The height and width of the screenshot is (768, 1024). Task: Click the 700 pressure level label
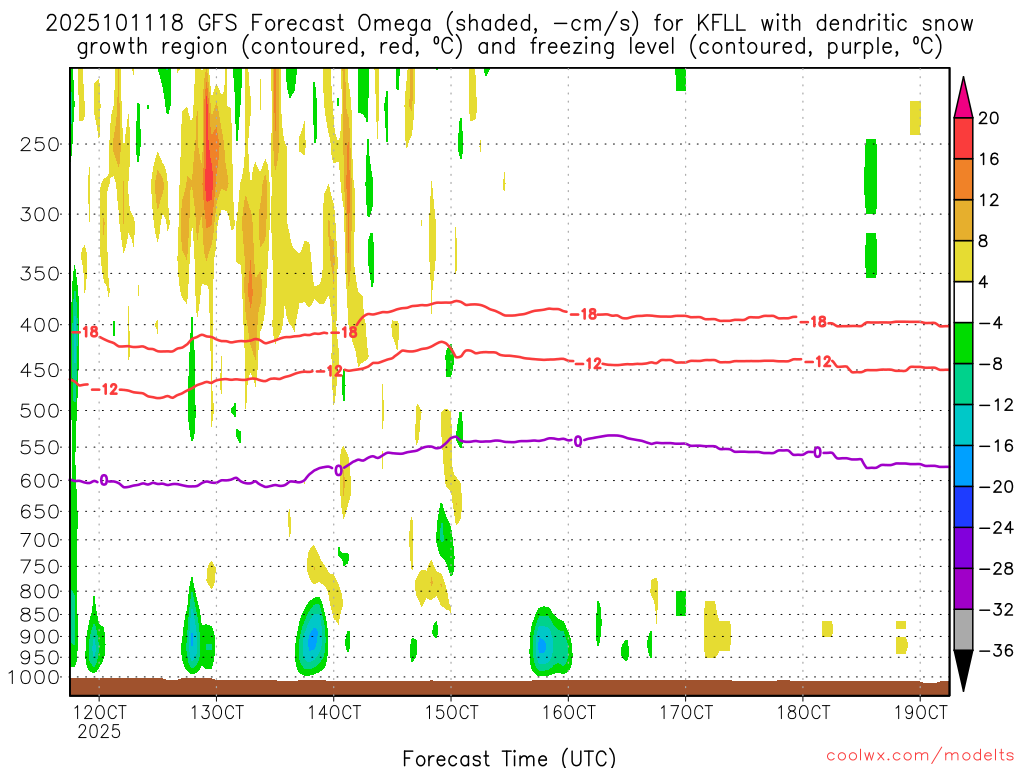40,540
